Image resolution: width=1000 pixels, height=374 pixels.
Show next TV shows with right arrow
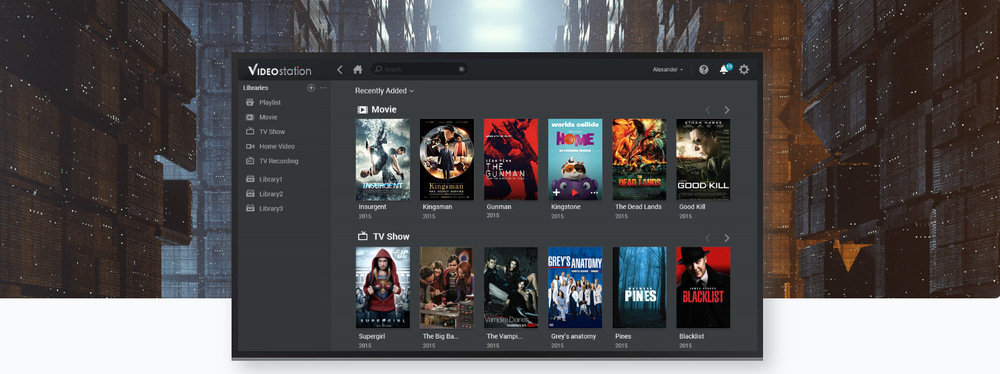coord(726,238)
